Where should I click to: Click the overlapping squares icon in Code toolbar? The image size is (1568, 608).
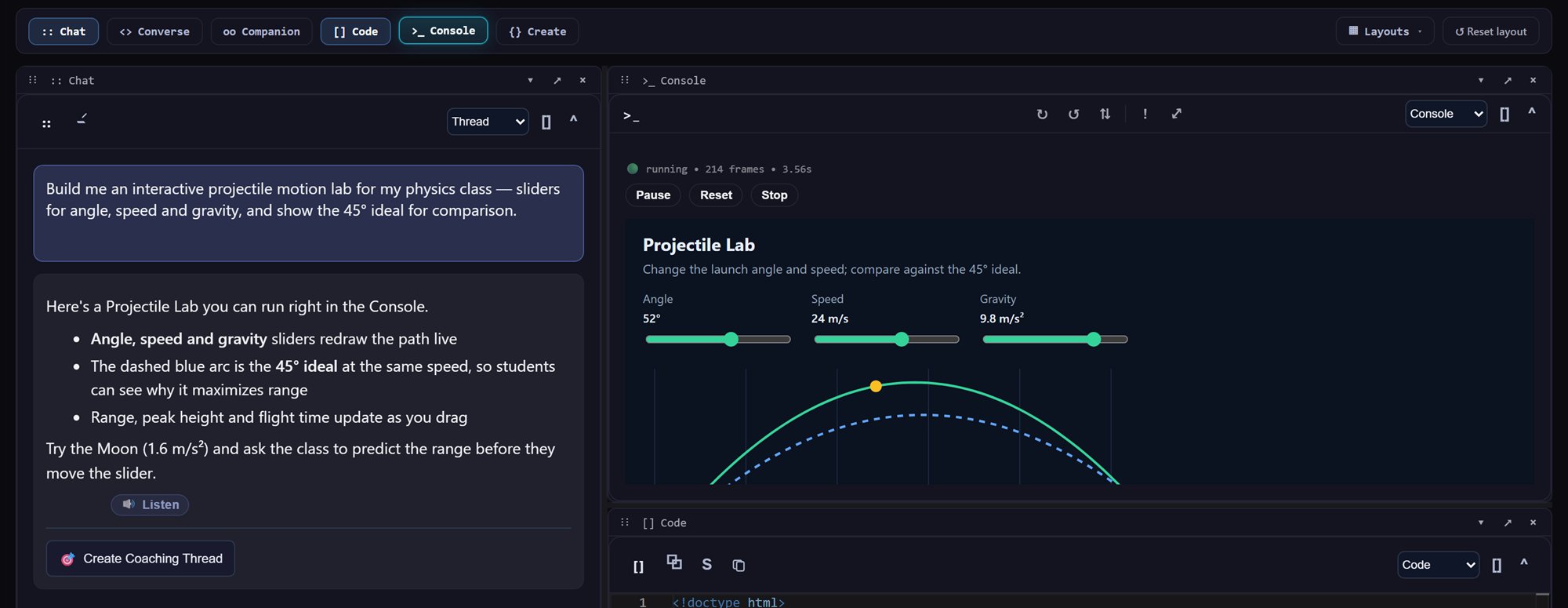[x=674, y=562]
